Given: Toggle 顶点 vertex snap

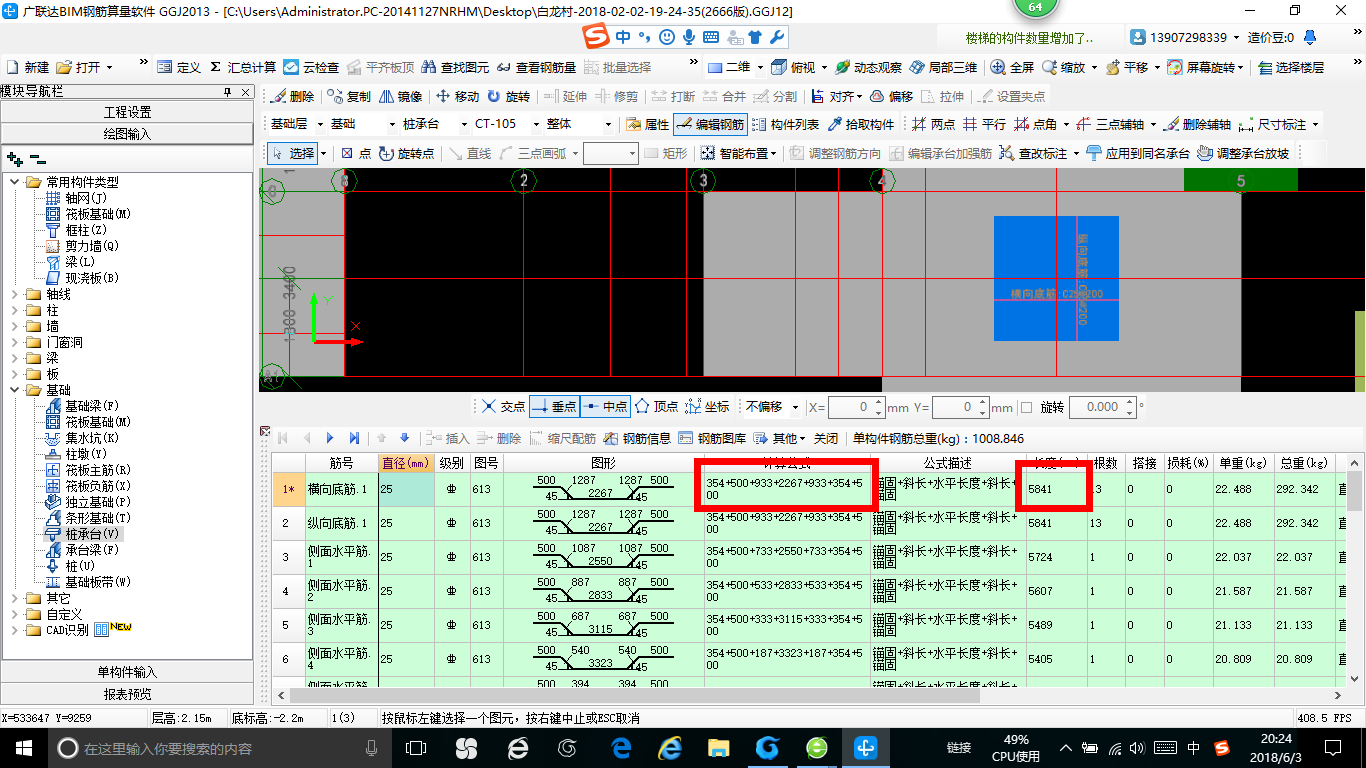Looking at the screenshot, I should point(656,407).
